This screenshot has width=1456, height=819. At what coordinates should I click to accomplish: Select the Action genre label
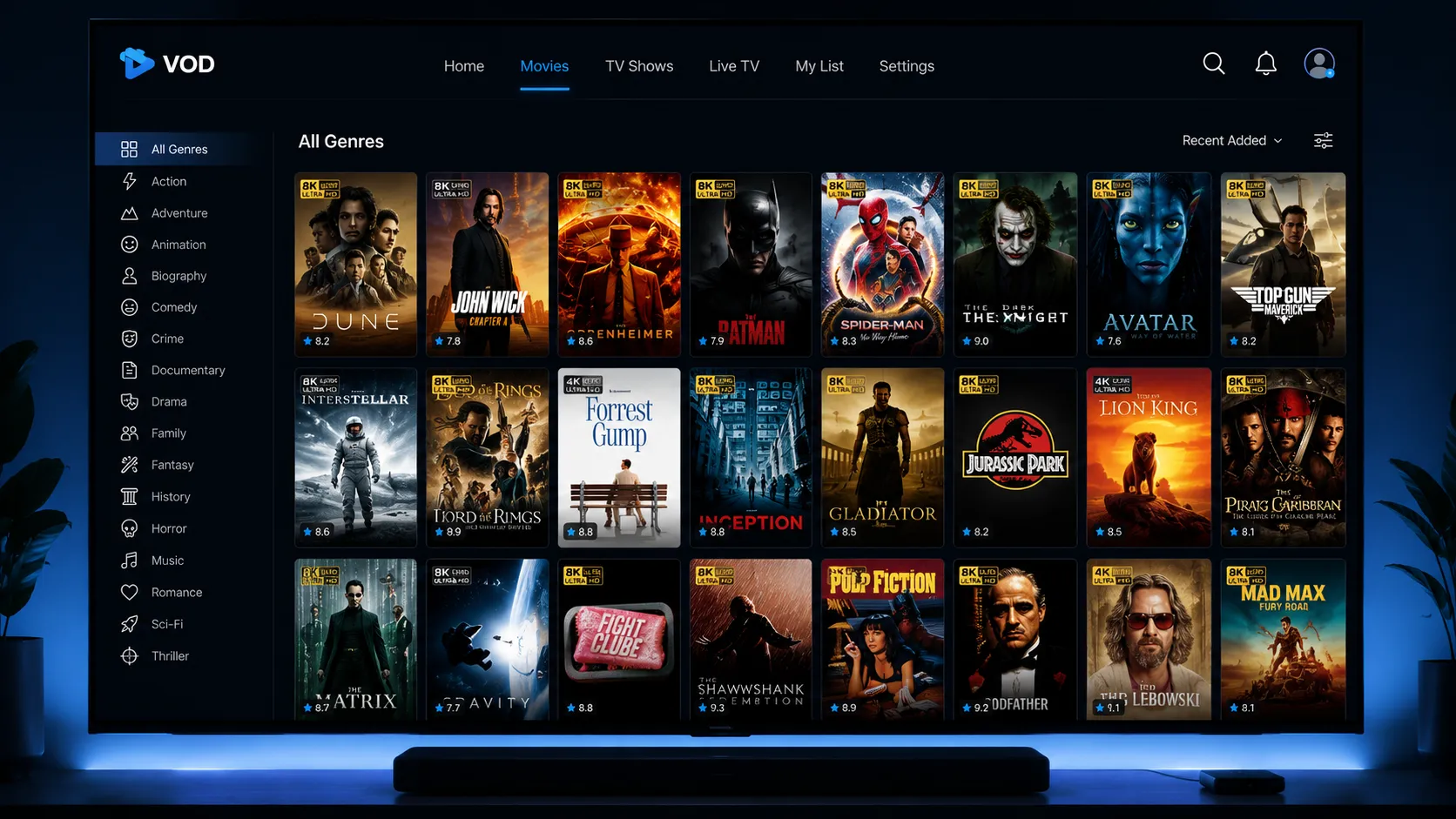[x=169, y=181]
